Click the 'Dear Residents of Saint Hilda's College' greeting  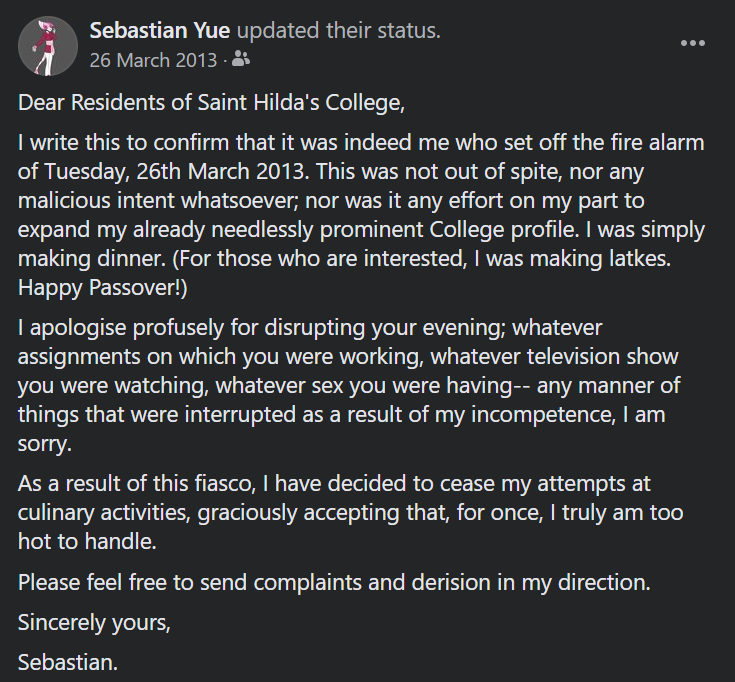(x=211, y=103)
